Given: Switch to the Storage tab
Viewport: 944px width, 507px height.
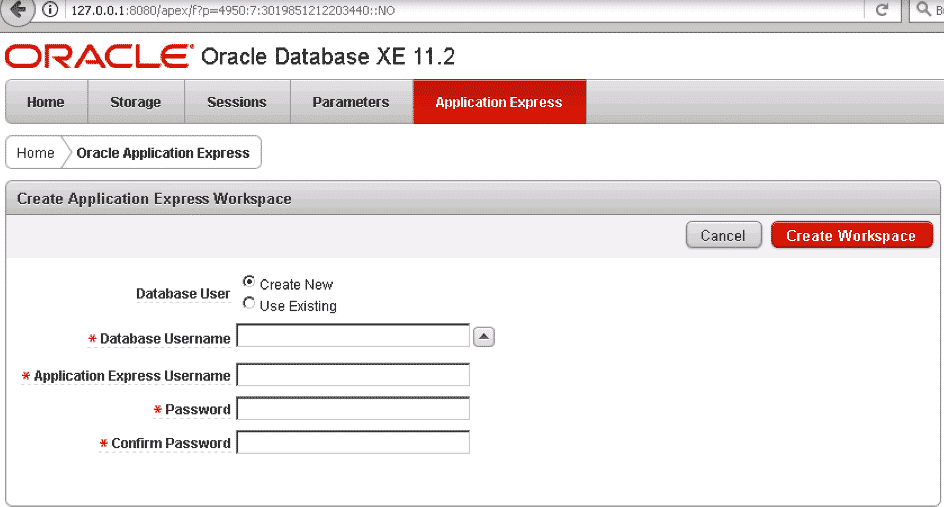Looking at the screenshot, I should coord(135,102).
